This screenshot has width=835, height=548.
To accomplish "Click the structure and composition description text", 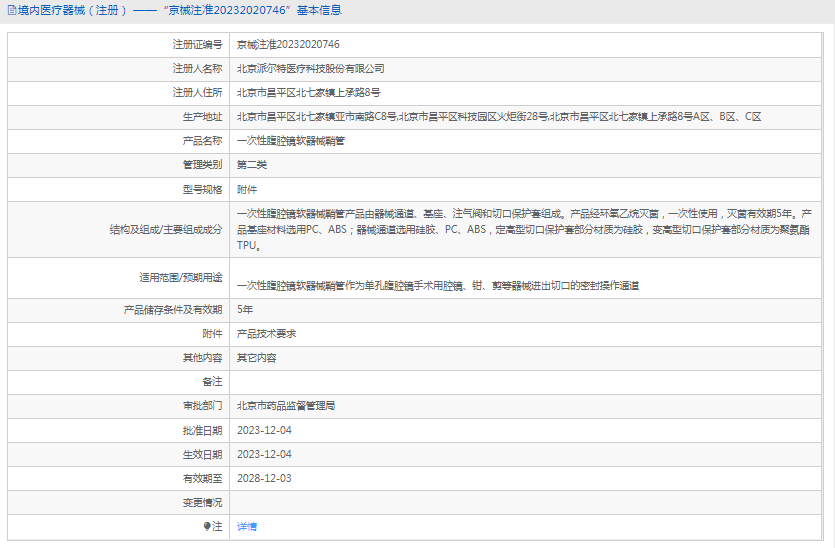I will (524, 230).
